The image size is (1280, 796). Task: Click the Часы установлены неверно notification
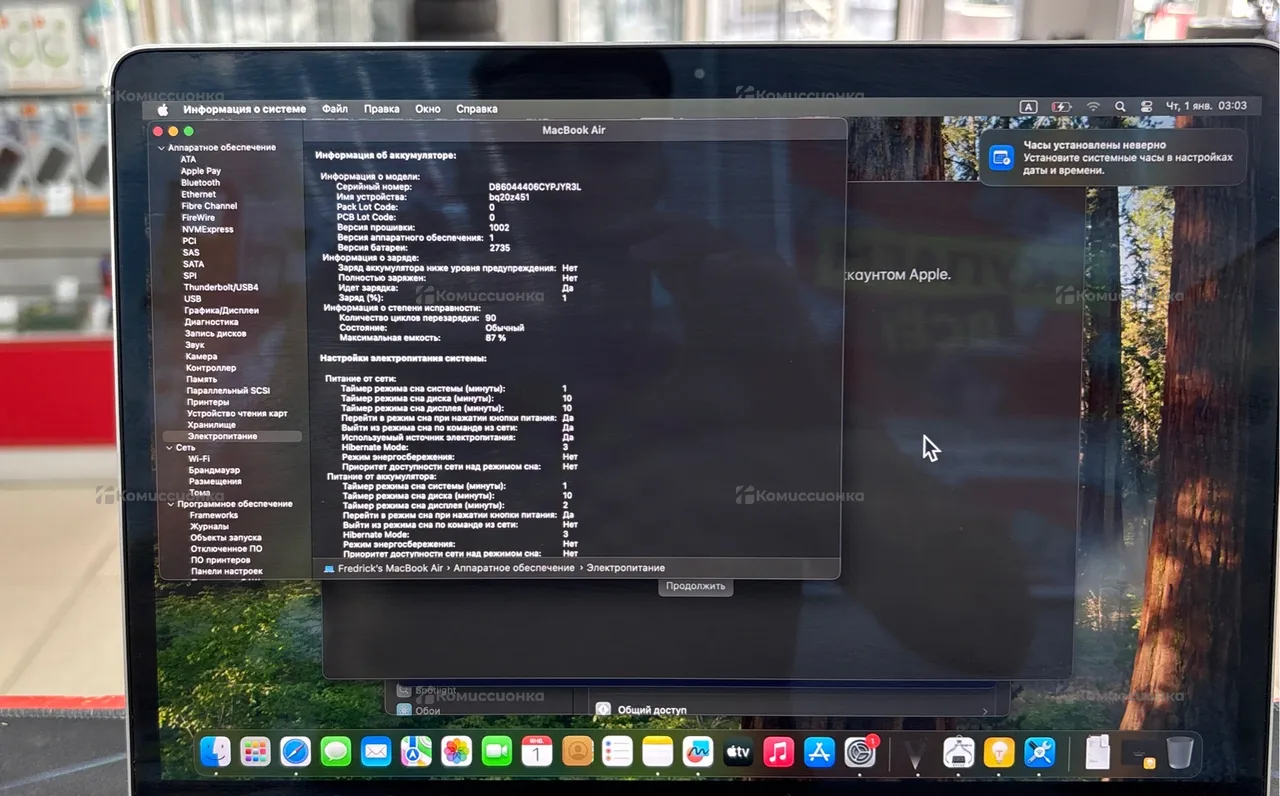point(1113,157)
